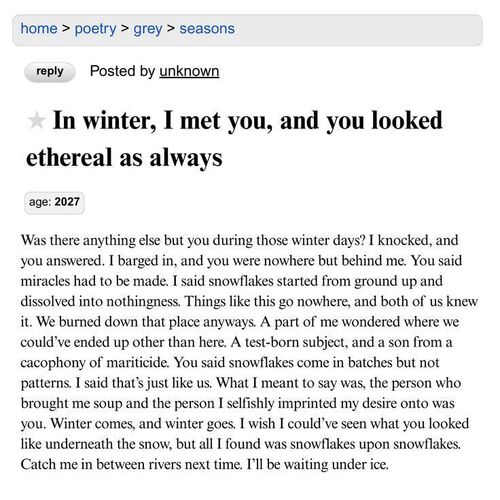The width and height of the screenshot is (500, 500).
Task: Click the reply button
Action: tap(50, 71)
